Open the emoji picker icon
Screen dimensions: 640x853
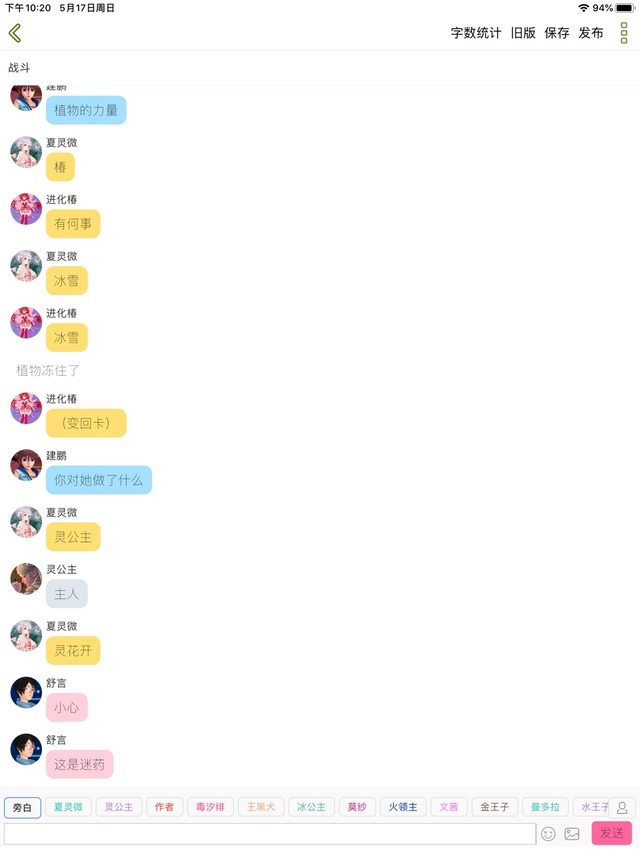coord(548,833)
